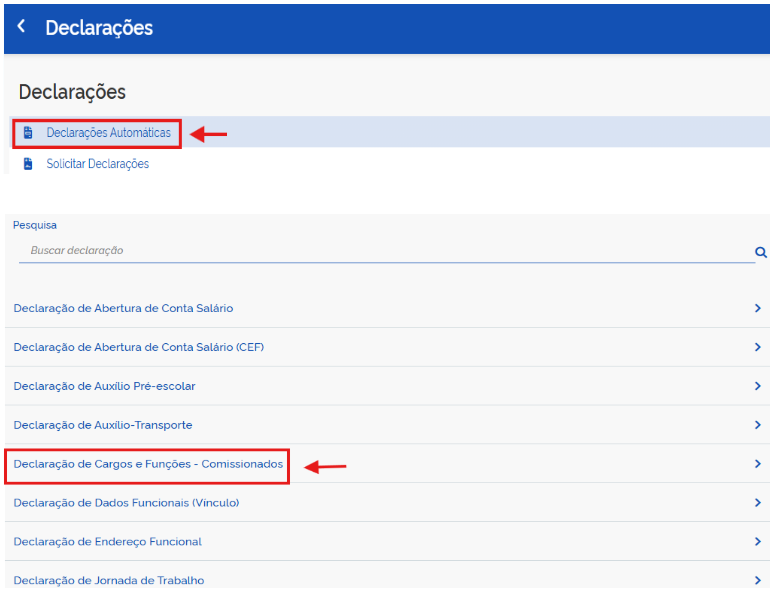
Task: Click the search magnifier icon
Action: (x=761, y=252)
